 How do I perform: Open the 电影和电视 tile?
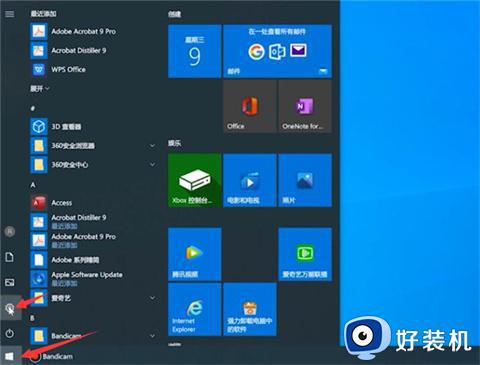click(250, 180)
